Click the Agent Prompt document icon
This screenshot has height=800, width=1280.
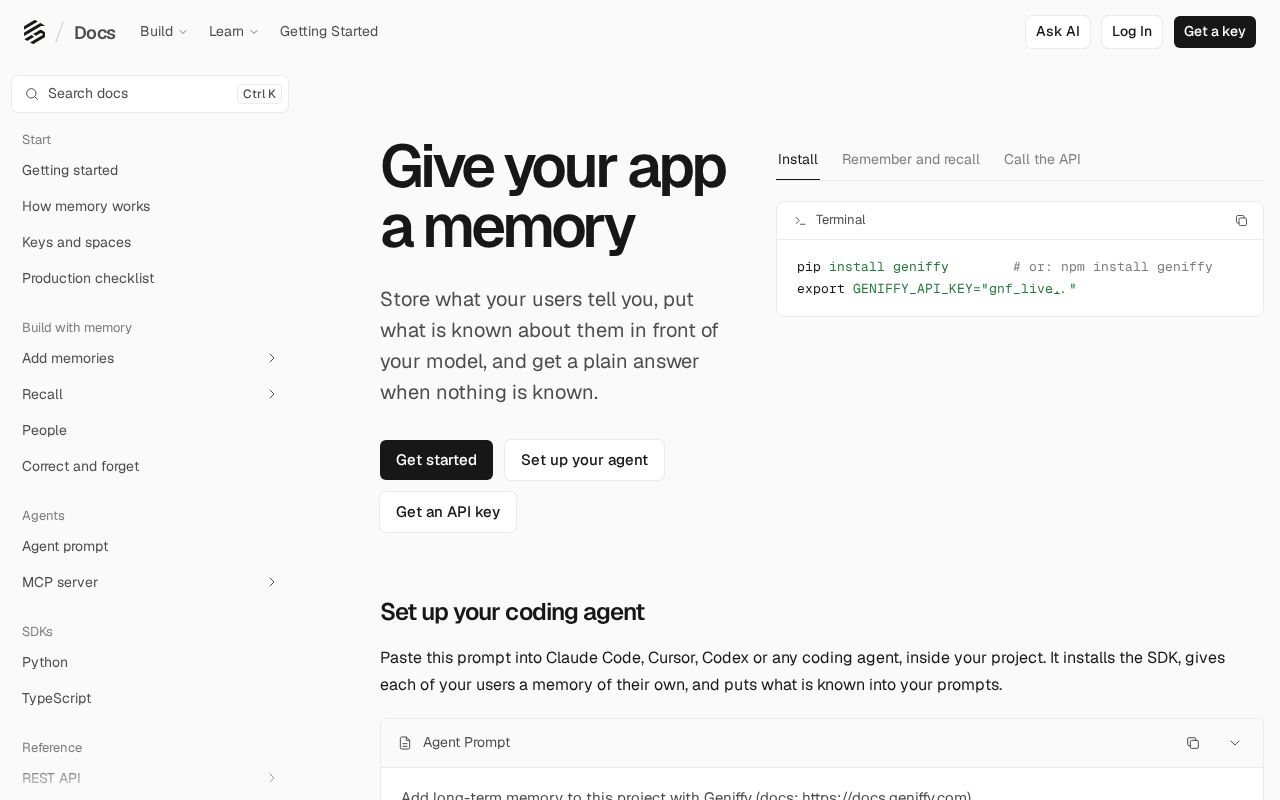point(405,743)
